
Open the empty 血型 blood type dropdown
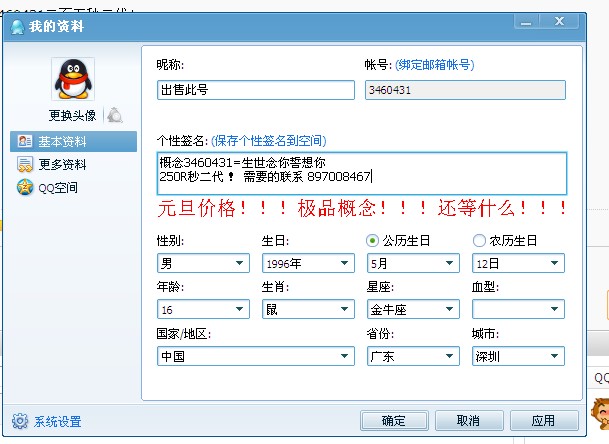coord(518,309)
